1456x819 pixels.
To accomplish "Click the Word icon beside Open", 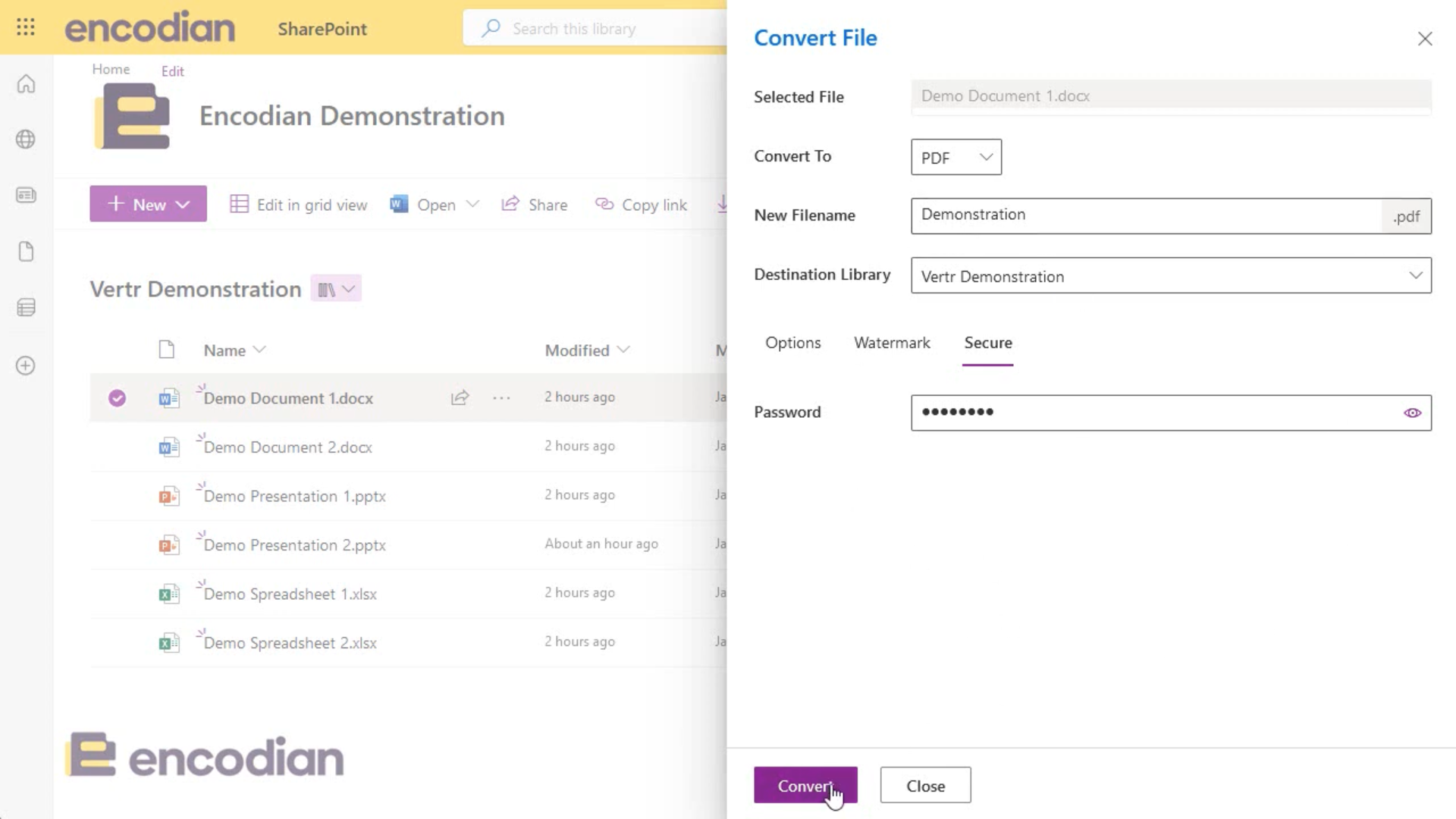I will coord(399,204).
